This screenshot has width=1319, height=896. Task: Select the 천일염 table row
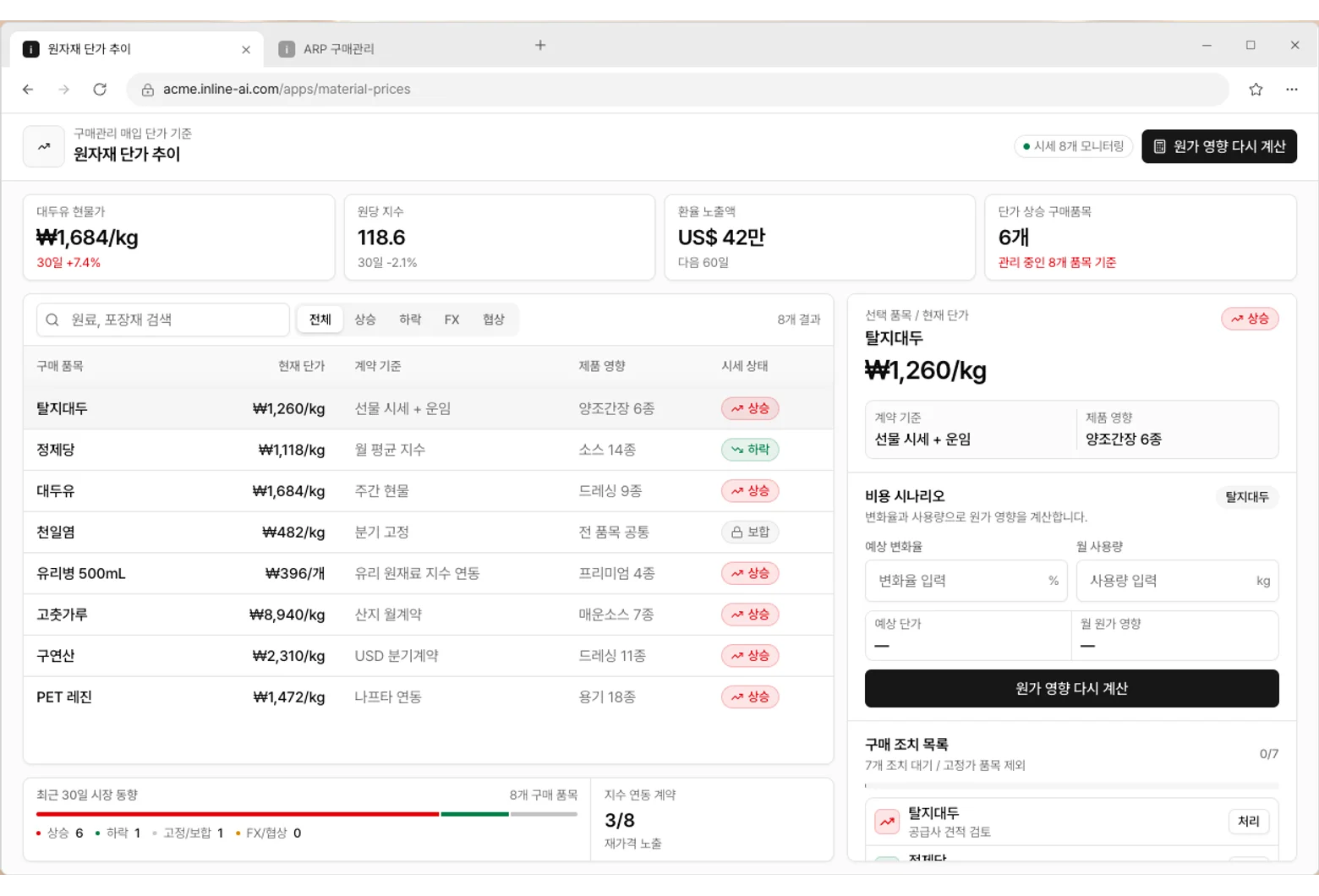tap(428, 533)
